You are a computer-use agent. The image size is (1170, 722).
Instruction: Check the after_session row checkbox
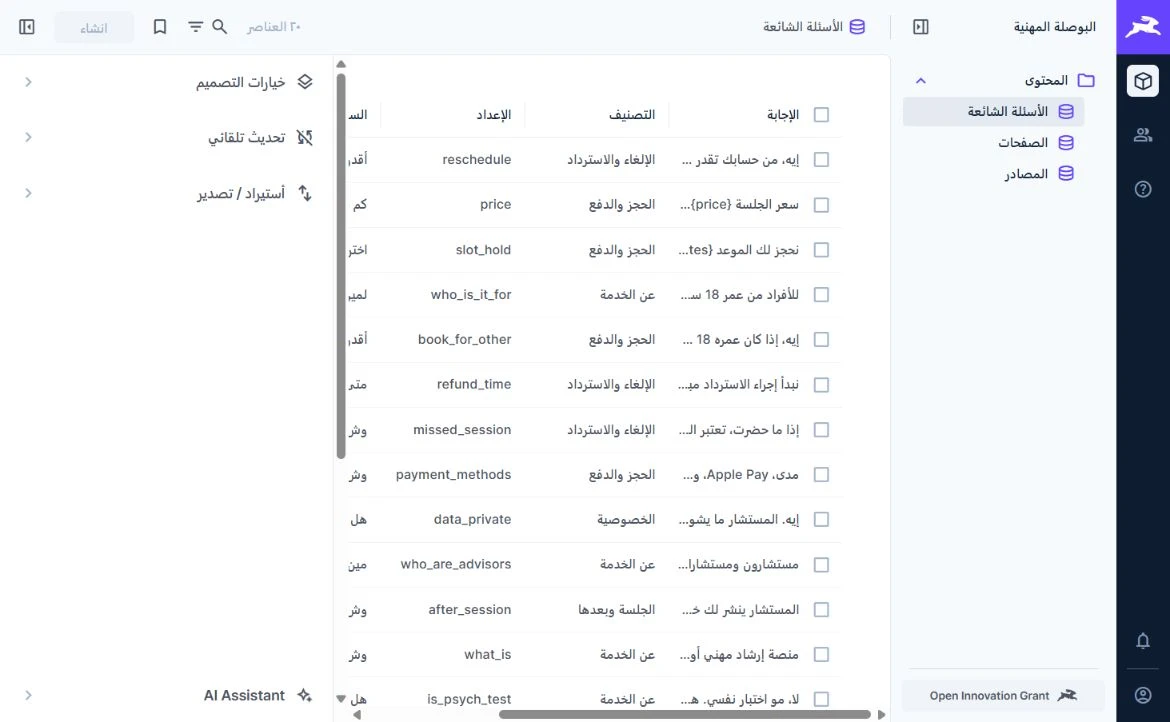(x=822, y=609)
